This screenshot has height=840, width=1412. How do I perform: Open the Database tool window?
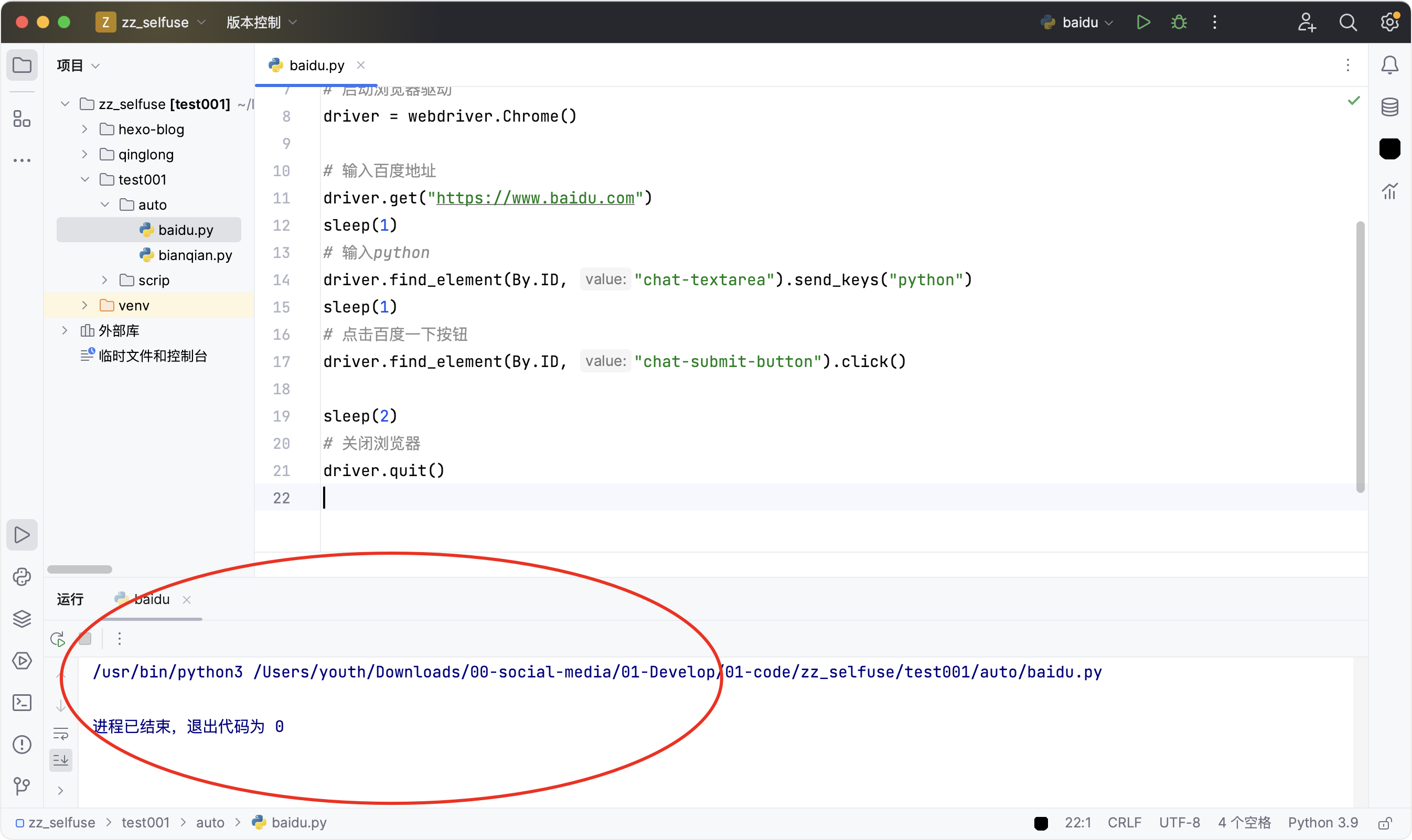coord(1389,106)
